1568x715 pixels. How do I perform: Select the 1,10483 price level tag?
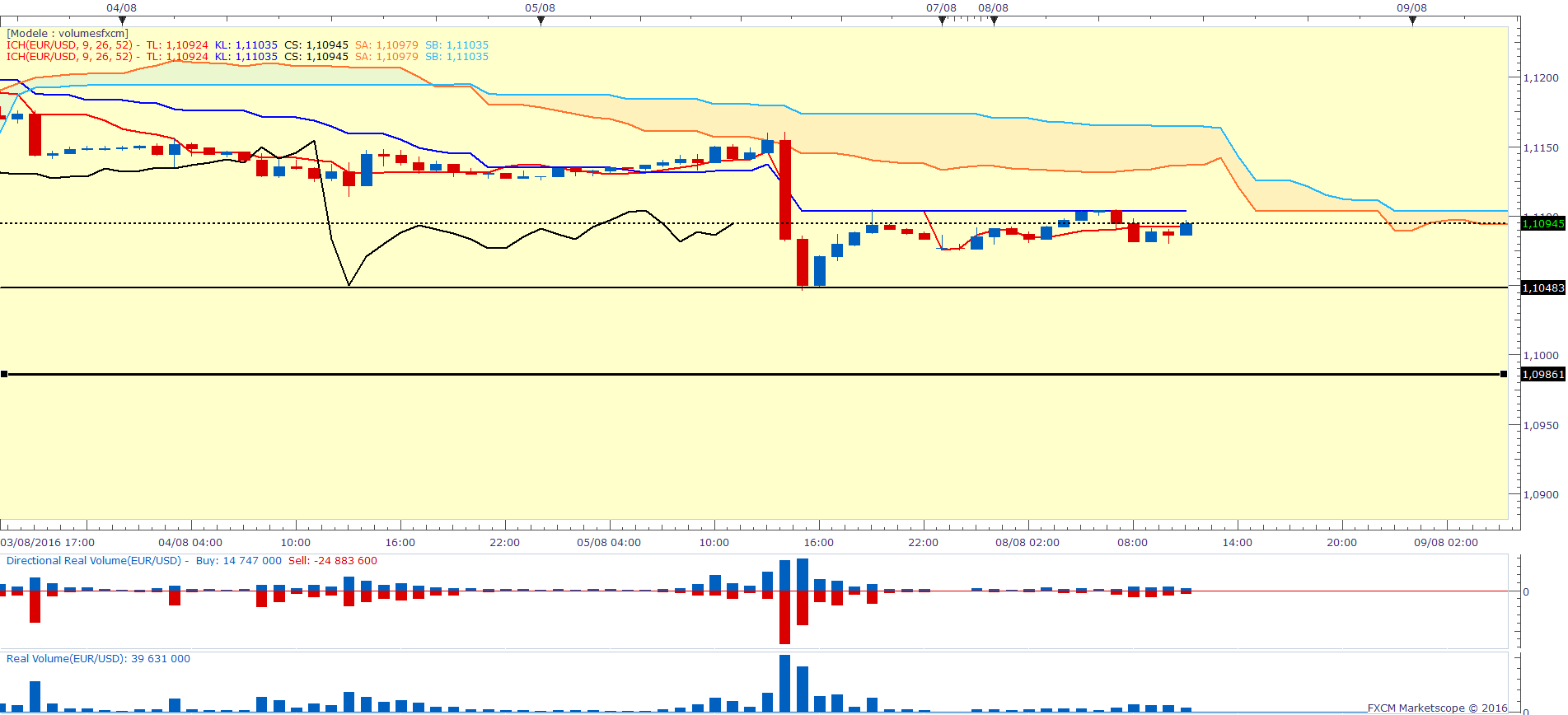[1542, 288]
